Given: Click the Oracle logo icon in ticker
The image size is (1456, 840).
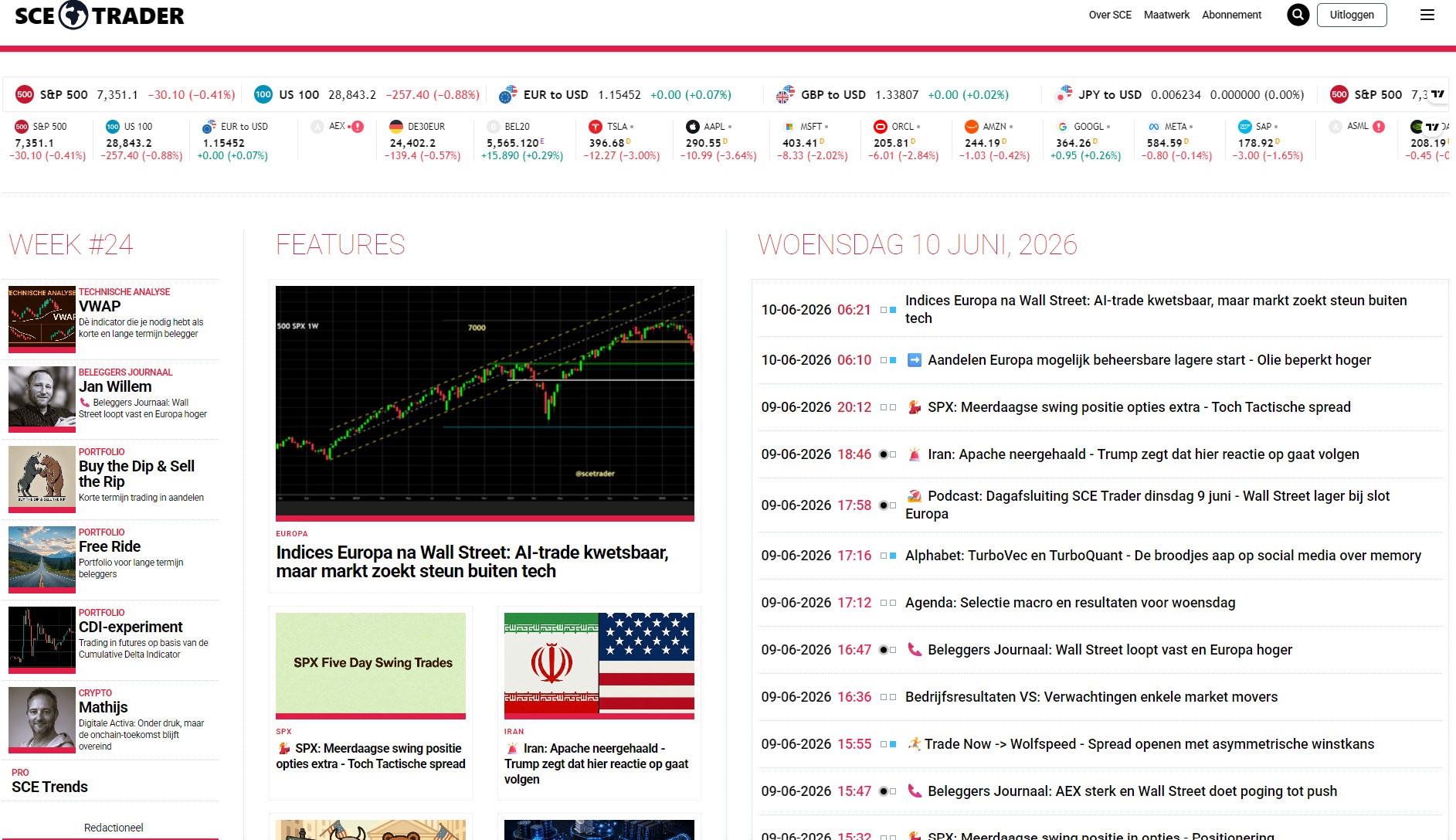Looking at the screenshot, I should pos(880,127).
